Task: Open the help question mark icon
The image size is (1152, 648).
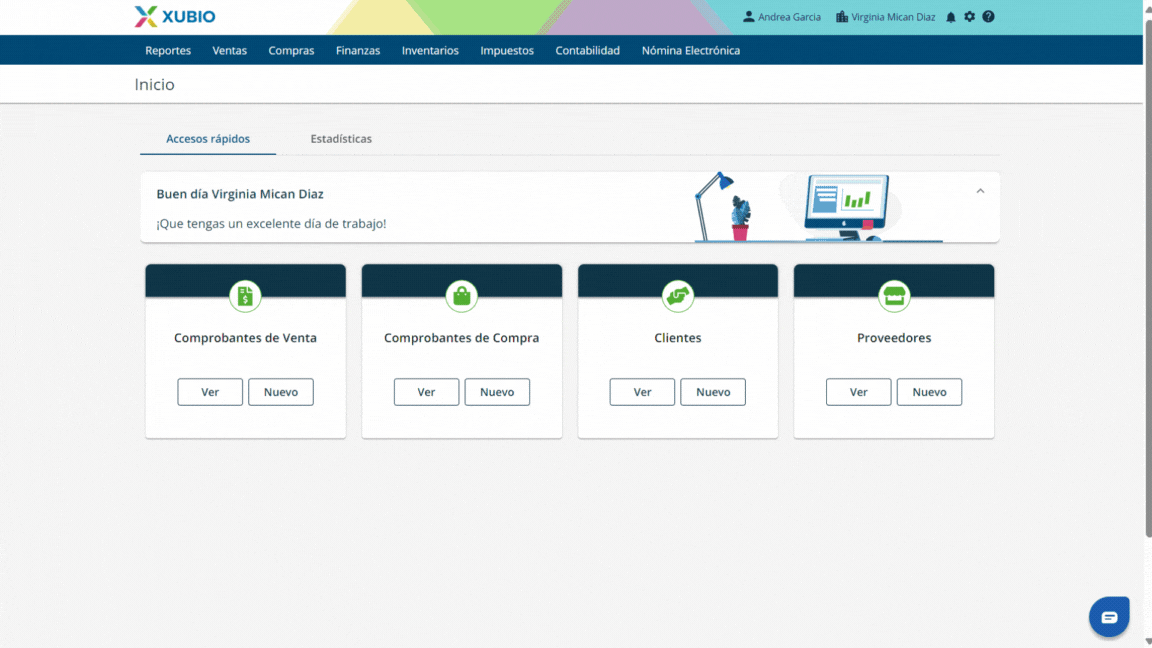Action: [988, 16]
